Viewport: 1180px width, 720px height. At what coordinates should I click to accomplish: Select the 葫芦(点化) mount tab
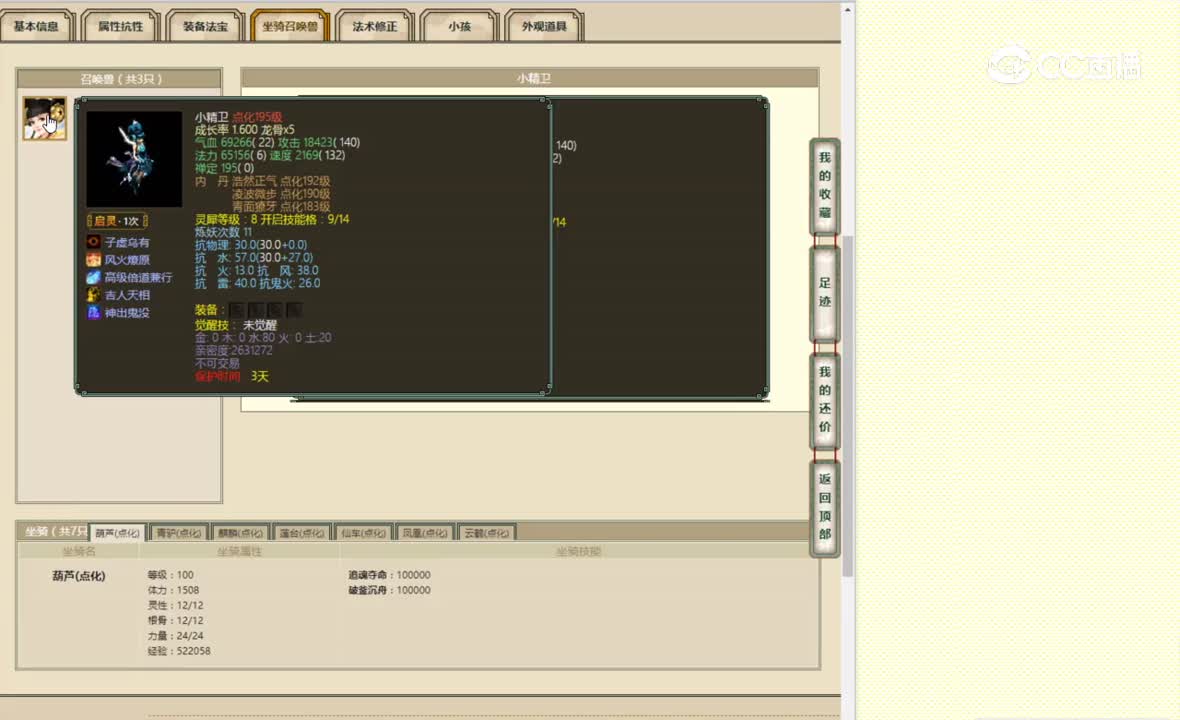click(x=117, y=533)
